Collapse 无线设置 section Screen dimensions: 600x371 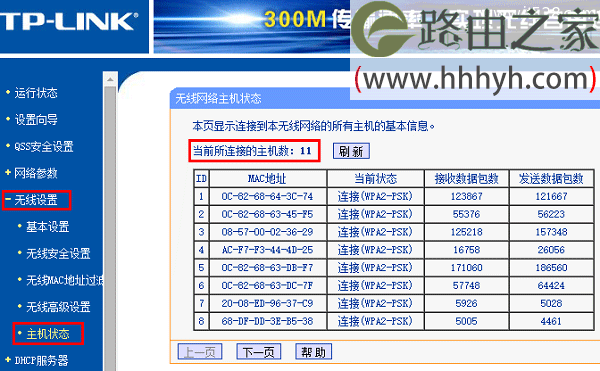click(36, 200)
